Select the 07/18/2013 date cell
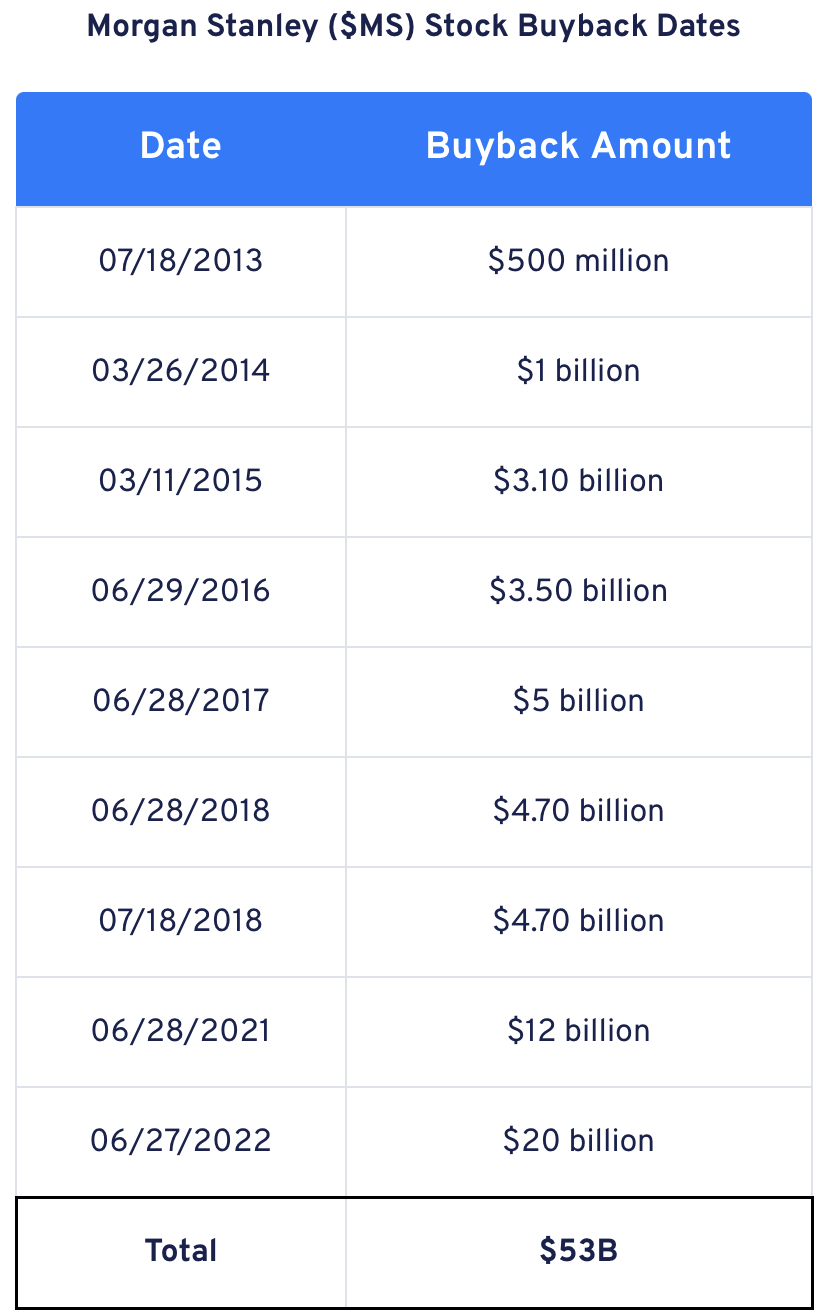The width and height of the screenshot is (828, 1312). point(181,261)
